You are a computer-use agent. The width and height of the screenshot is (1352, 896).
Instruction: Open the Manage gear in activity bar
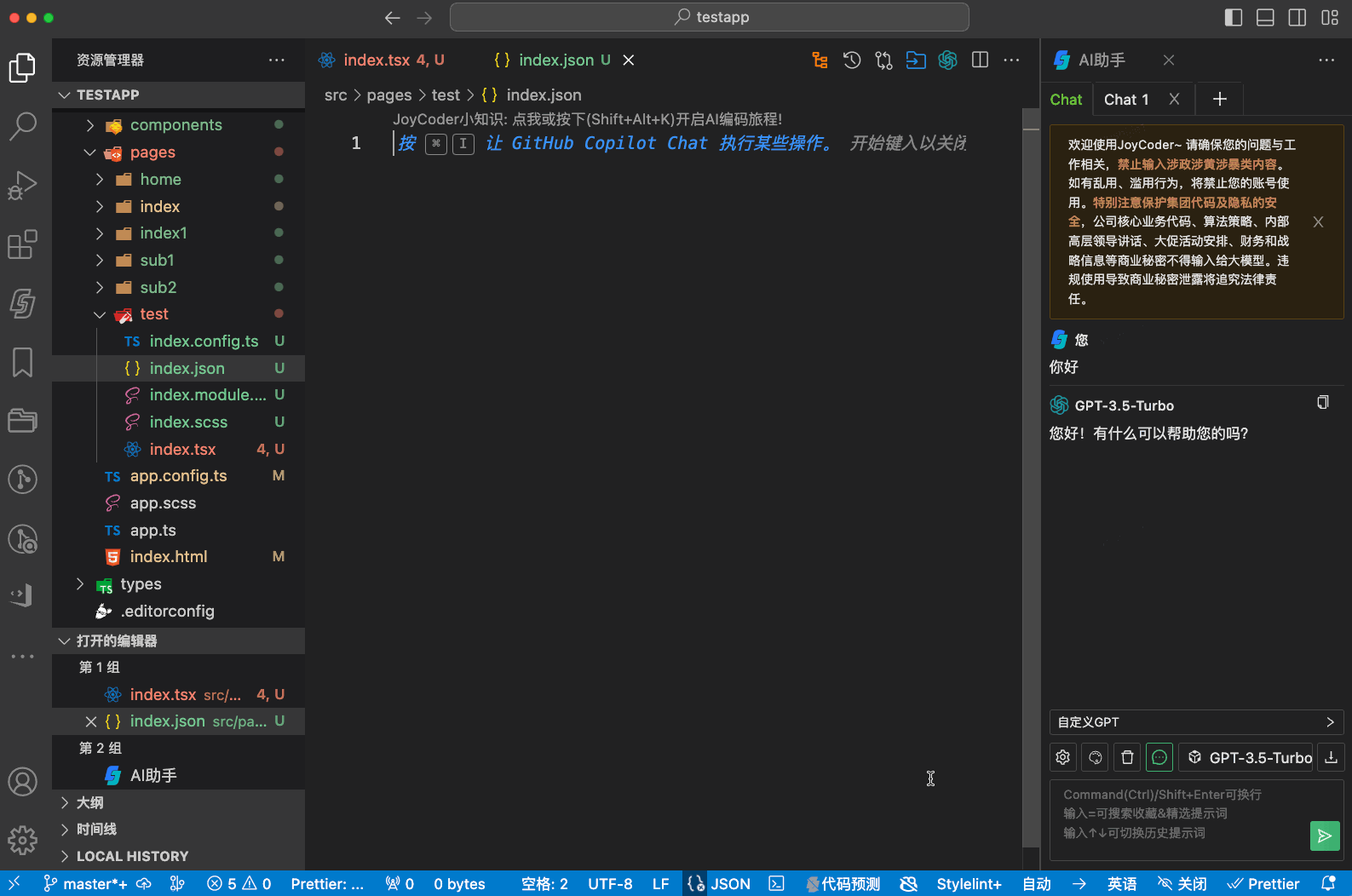click(23, 841)
